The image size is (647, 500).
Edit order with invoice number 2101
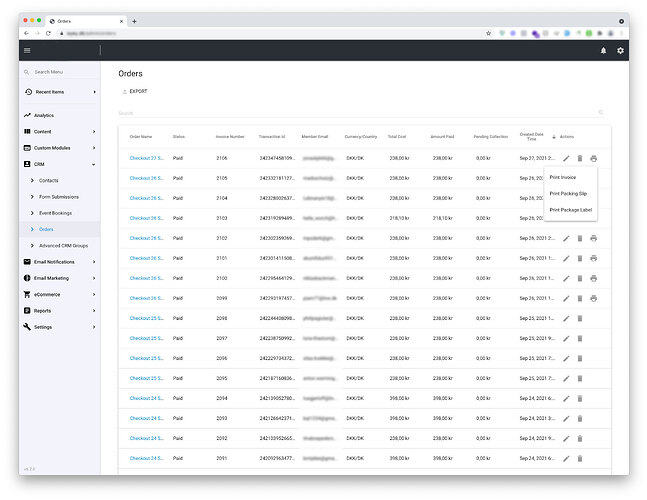[566, 258]
